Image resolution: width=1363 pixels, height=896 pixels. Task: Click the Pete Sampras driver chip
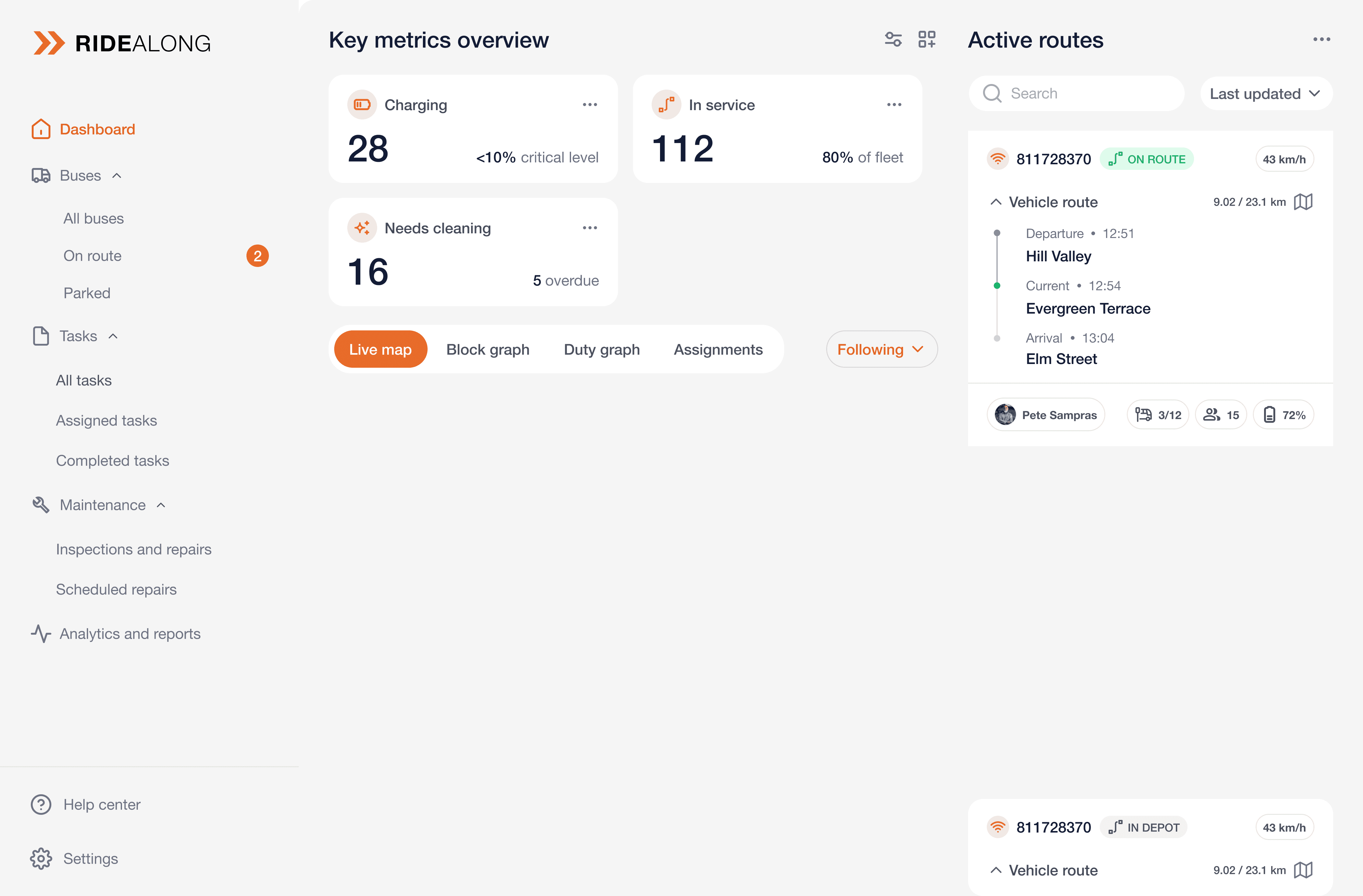(1046, 414)
